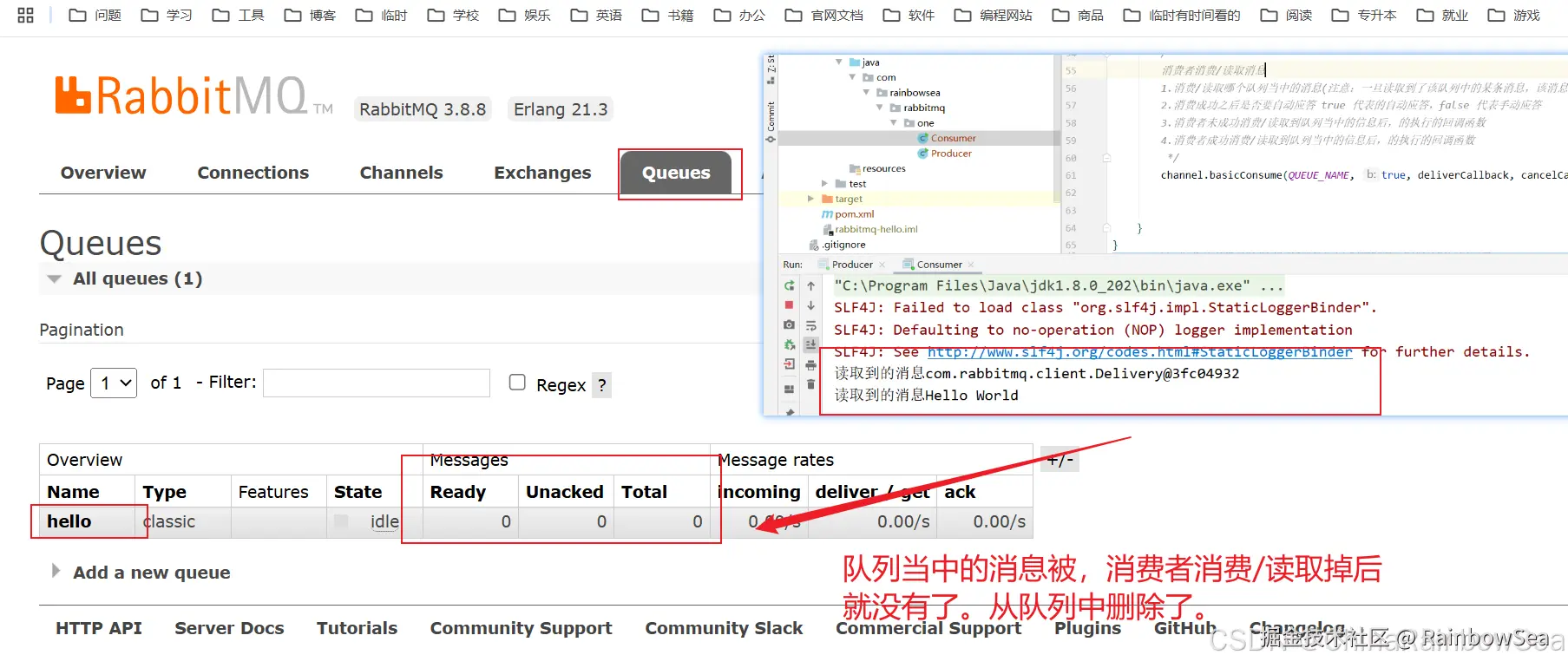This screenshot has height=668, width=1568.
Task: Click the layout icon in the Run toolbar
Action: tap(789, 390)
